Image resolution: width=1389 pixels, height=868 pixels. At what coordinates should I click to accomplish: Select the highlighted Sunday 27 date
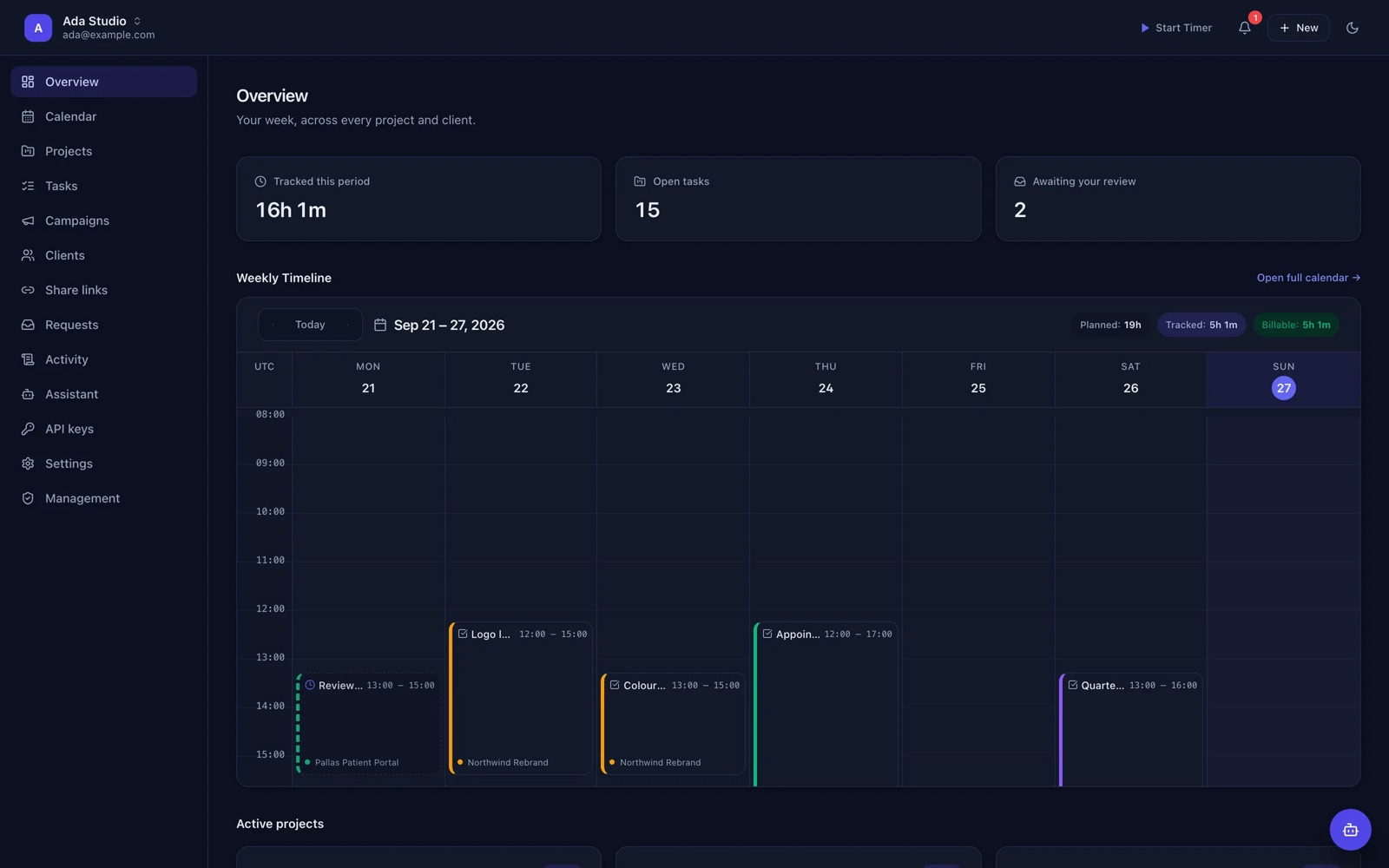[x=1283, y=388]
